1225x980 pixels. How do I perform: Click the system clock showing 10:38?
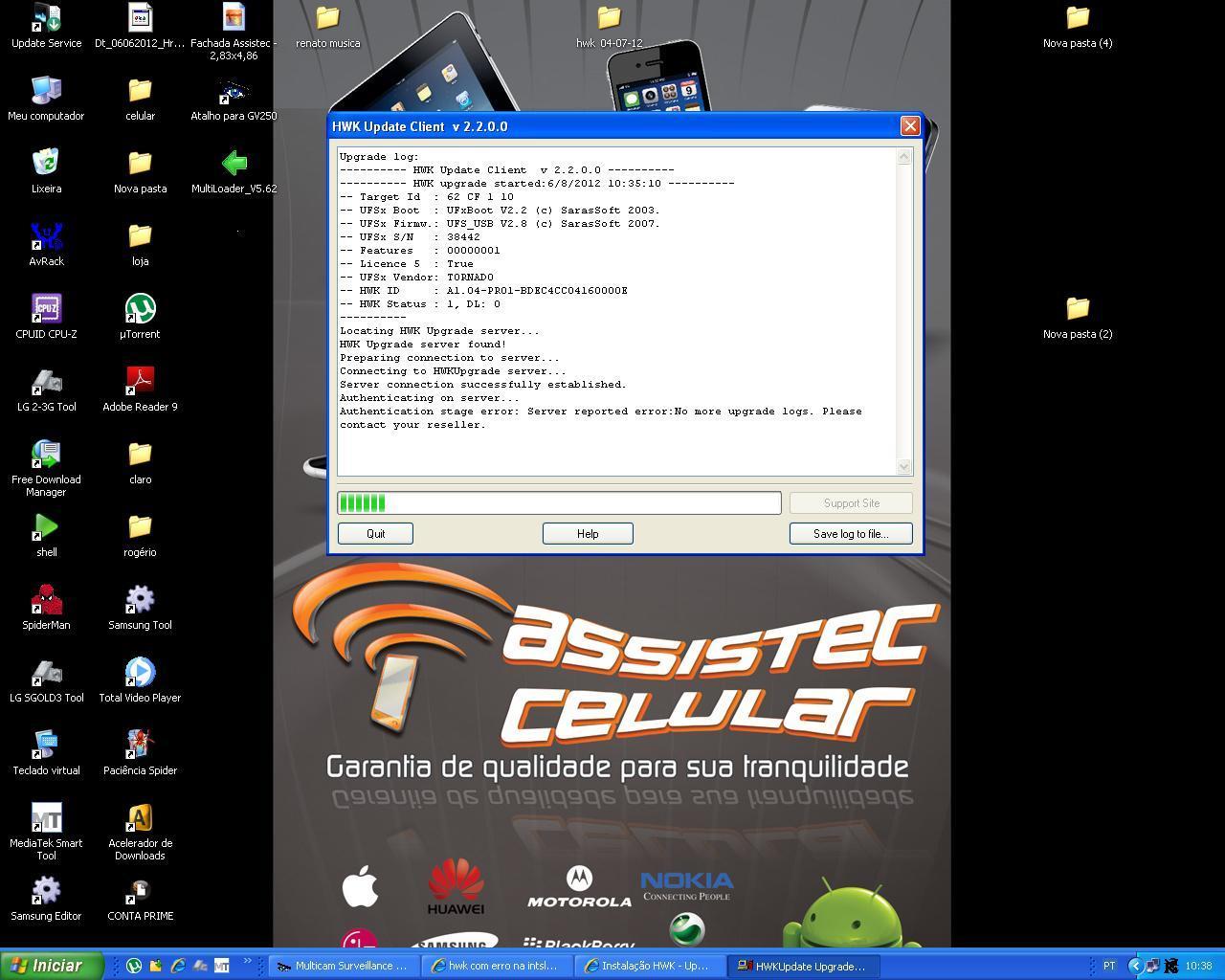1198,966
